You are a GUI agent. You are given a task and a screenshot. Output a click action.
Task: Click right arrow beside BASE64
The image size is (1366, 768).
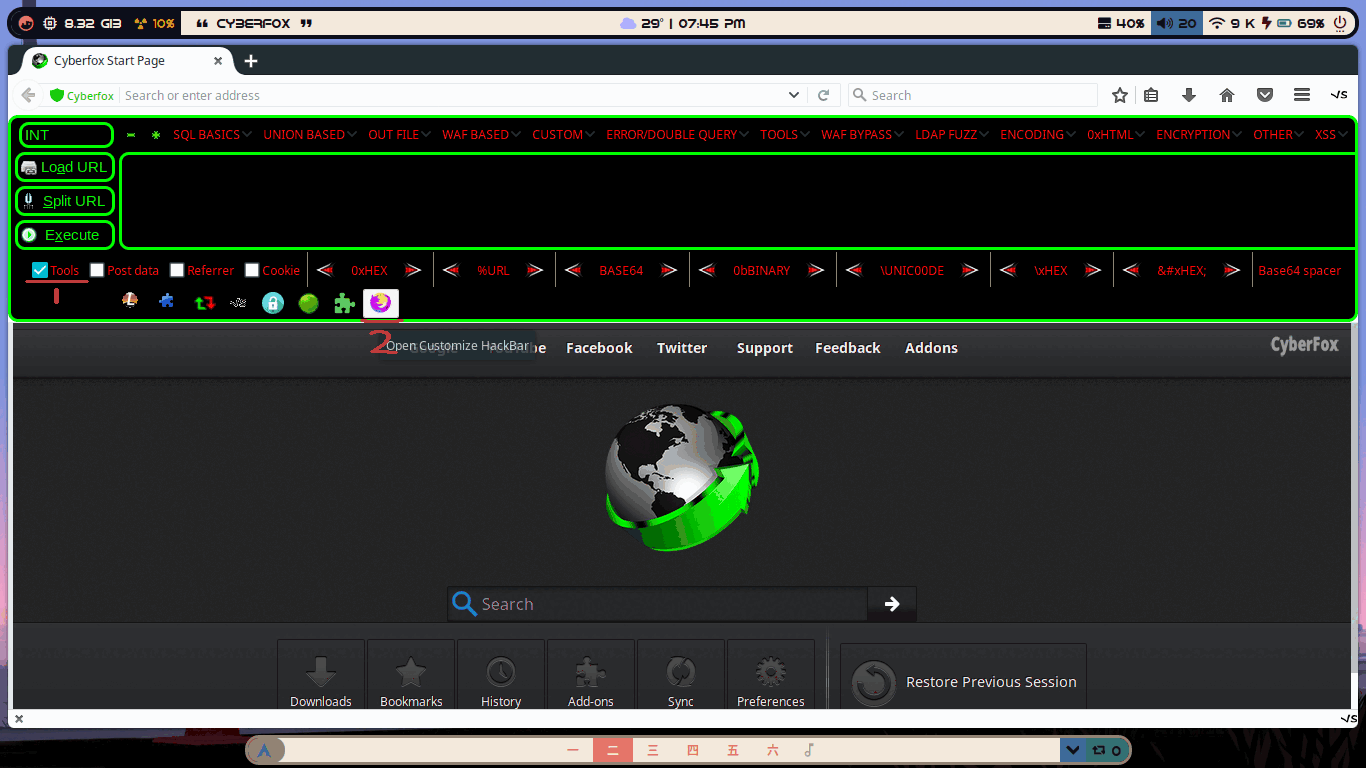pyautogui.click(x=669, y=270)
